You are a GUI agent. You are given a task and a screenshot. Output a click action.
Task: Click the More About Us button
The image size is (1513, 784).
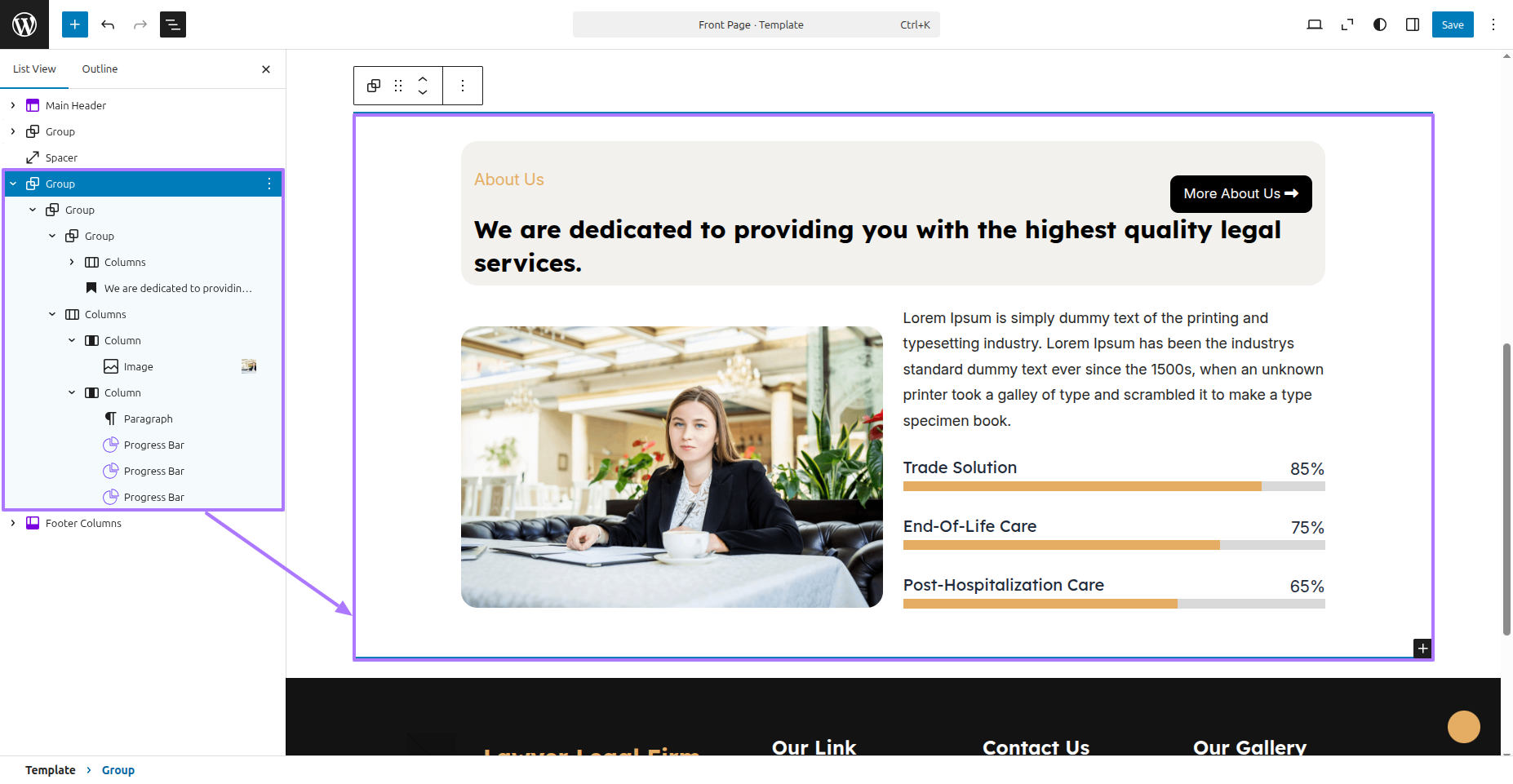tap(1240, 194)
